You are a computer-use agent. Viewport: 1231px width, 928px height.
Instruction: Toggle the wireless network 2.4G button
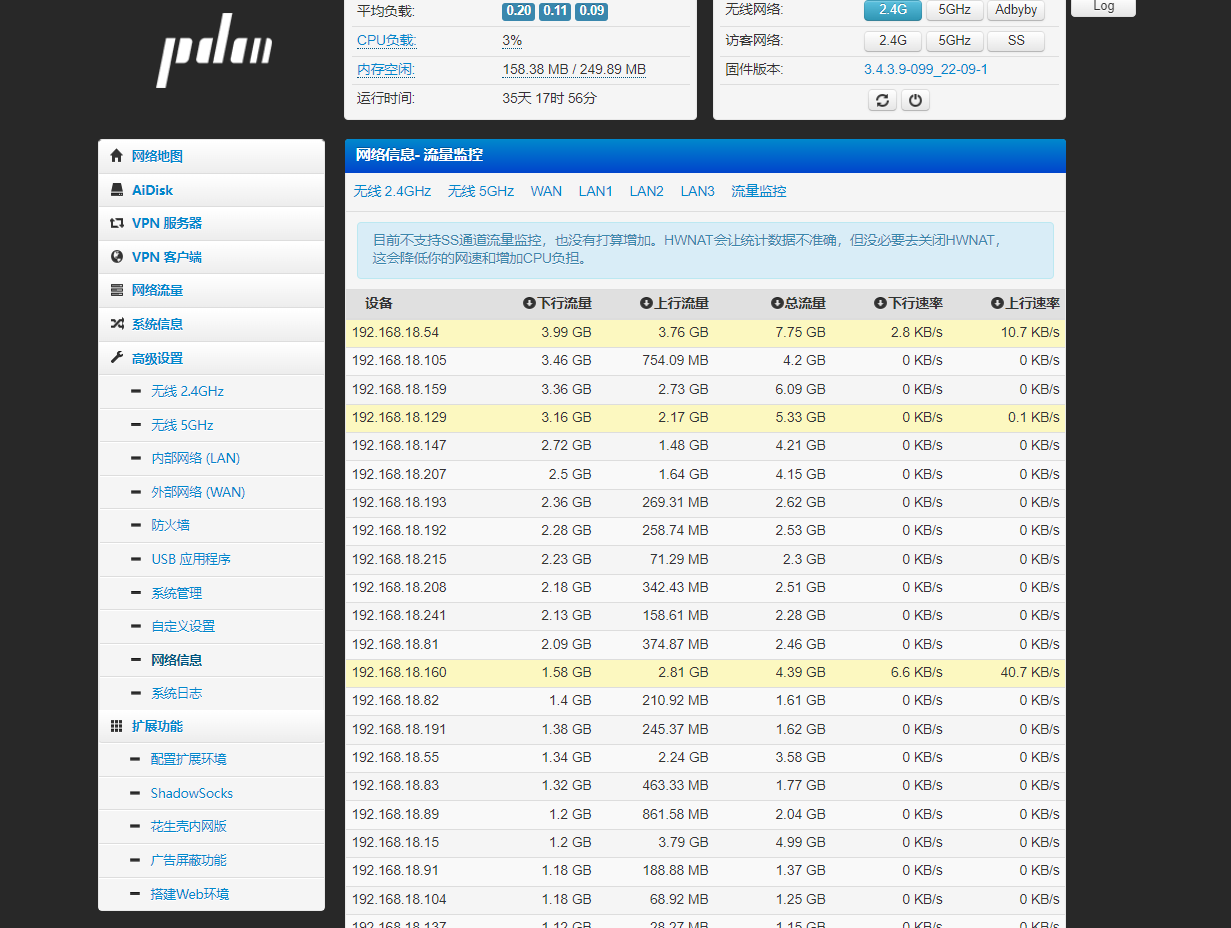893,10
